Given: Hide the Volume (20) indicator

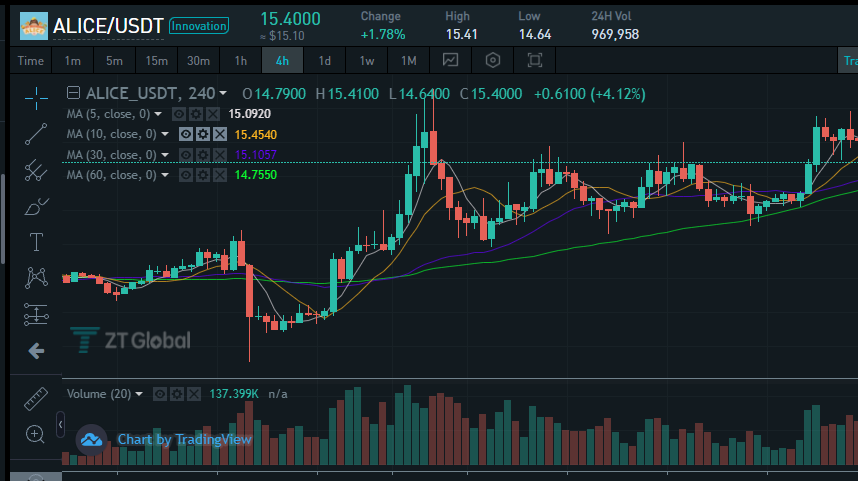Looking at the screenshot, I should (159, 394).
